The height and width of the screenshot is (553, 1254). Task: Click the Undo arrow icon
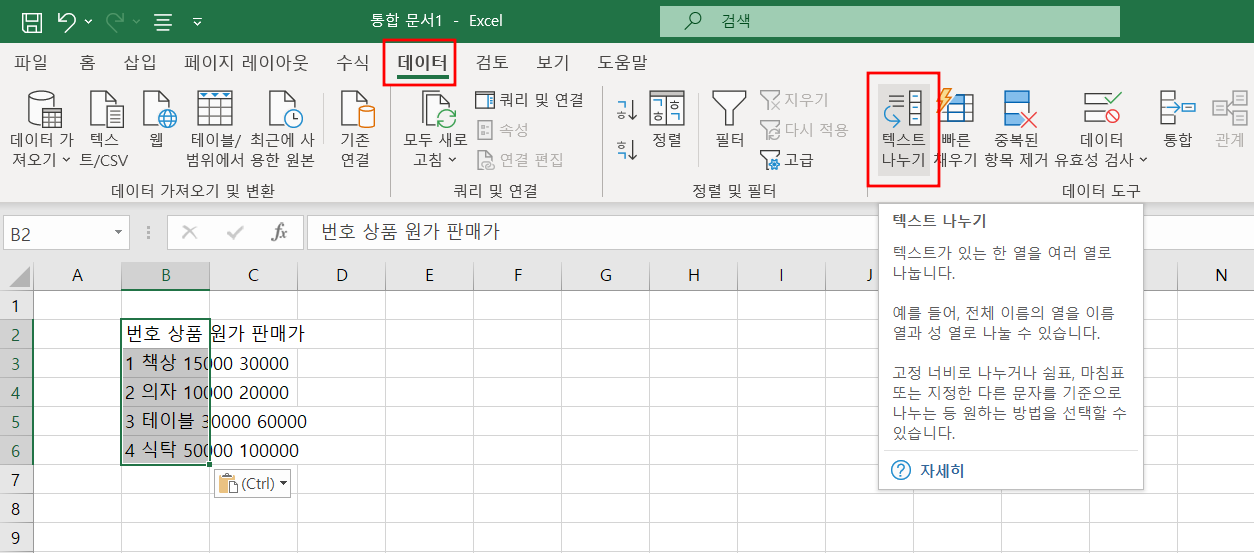click(x=67, y=20)
